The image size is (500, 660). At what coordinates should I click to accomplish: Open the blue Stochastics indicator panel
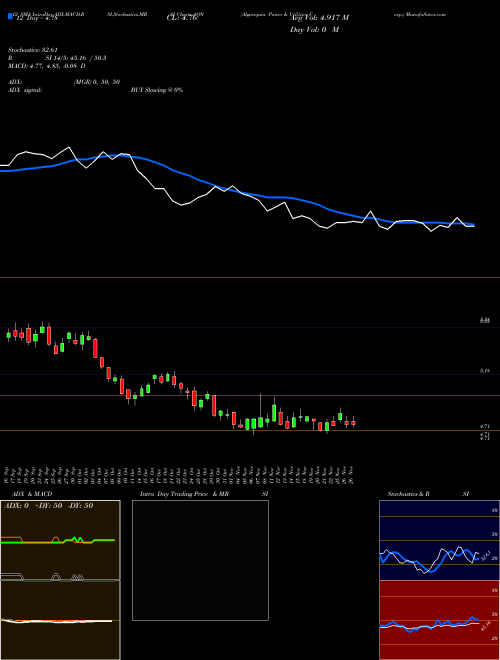tap(439, 540)
